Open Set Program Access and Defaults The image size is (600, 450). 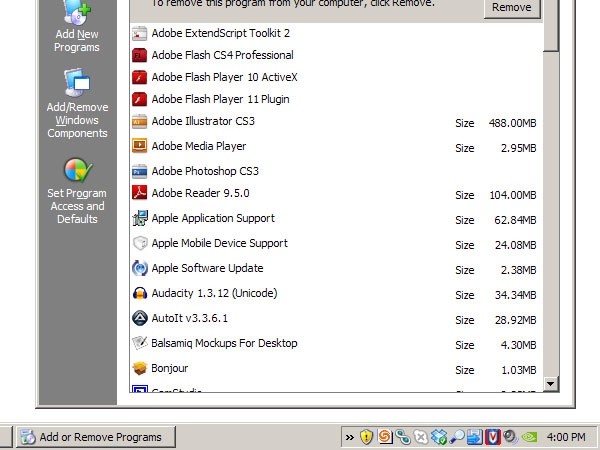77,191
